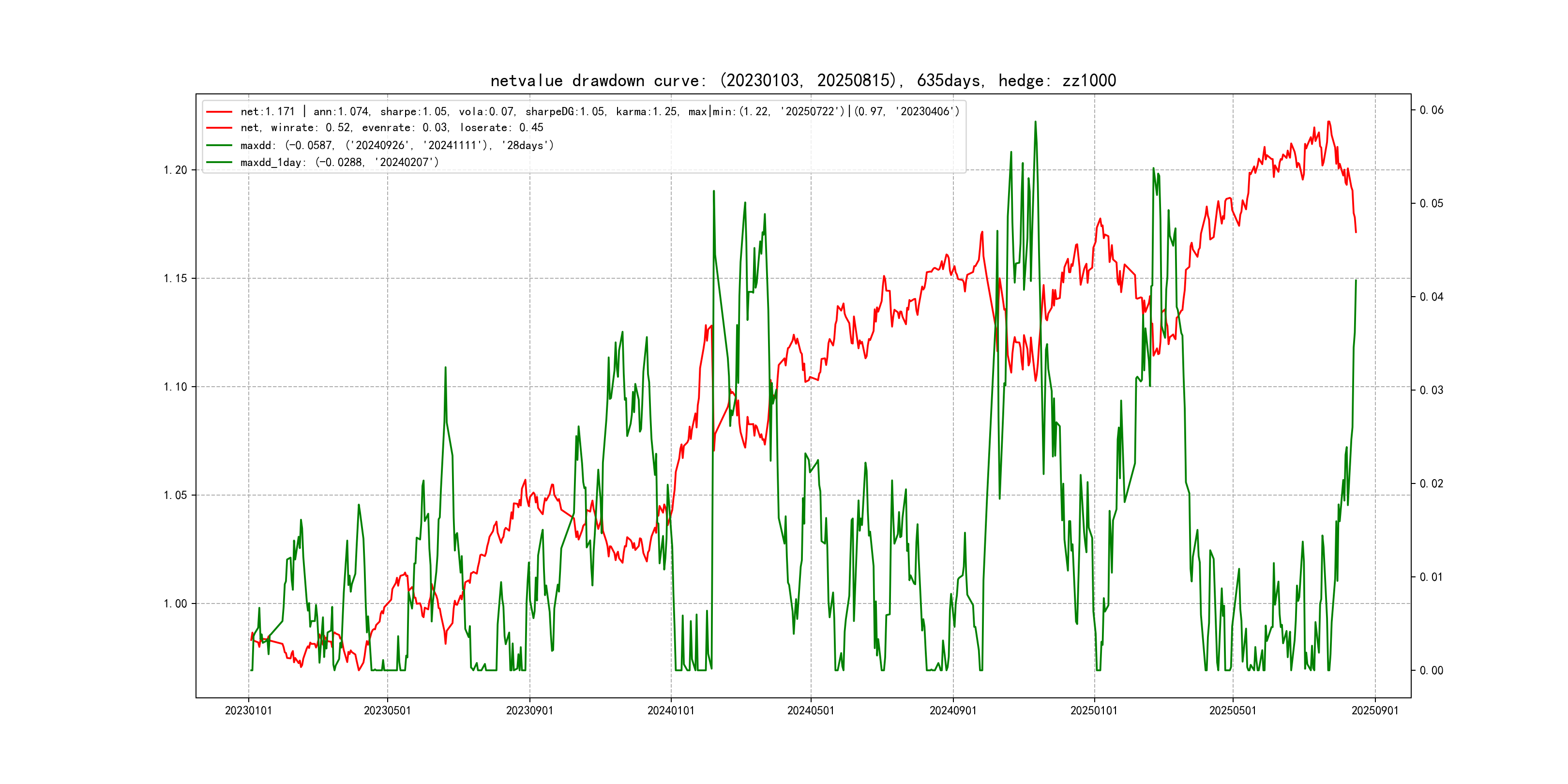Click the red swatch beside winrate legend entry
Viewport: 1568px width, 784px height.
(x=219, y=128)
